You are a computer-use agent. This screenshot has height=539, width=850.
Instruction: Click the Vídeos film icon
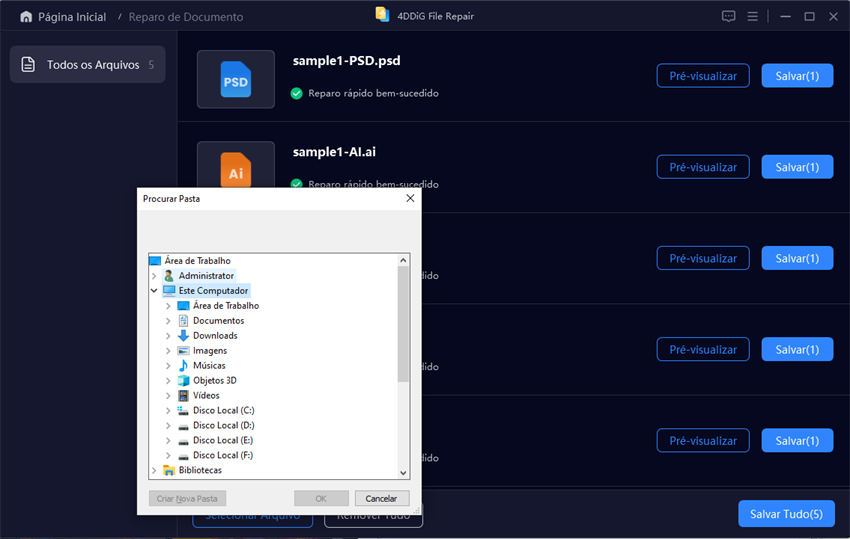click(183, 395)
